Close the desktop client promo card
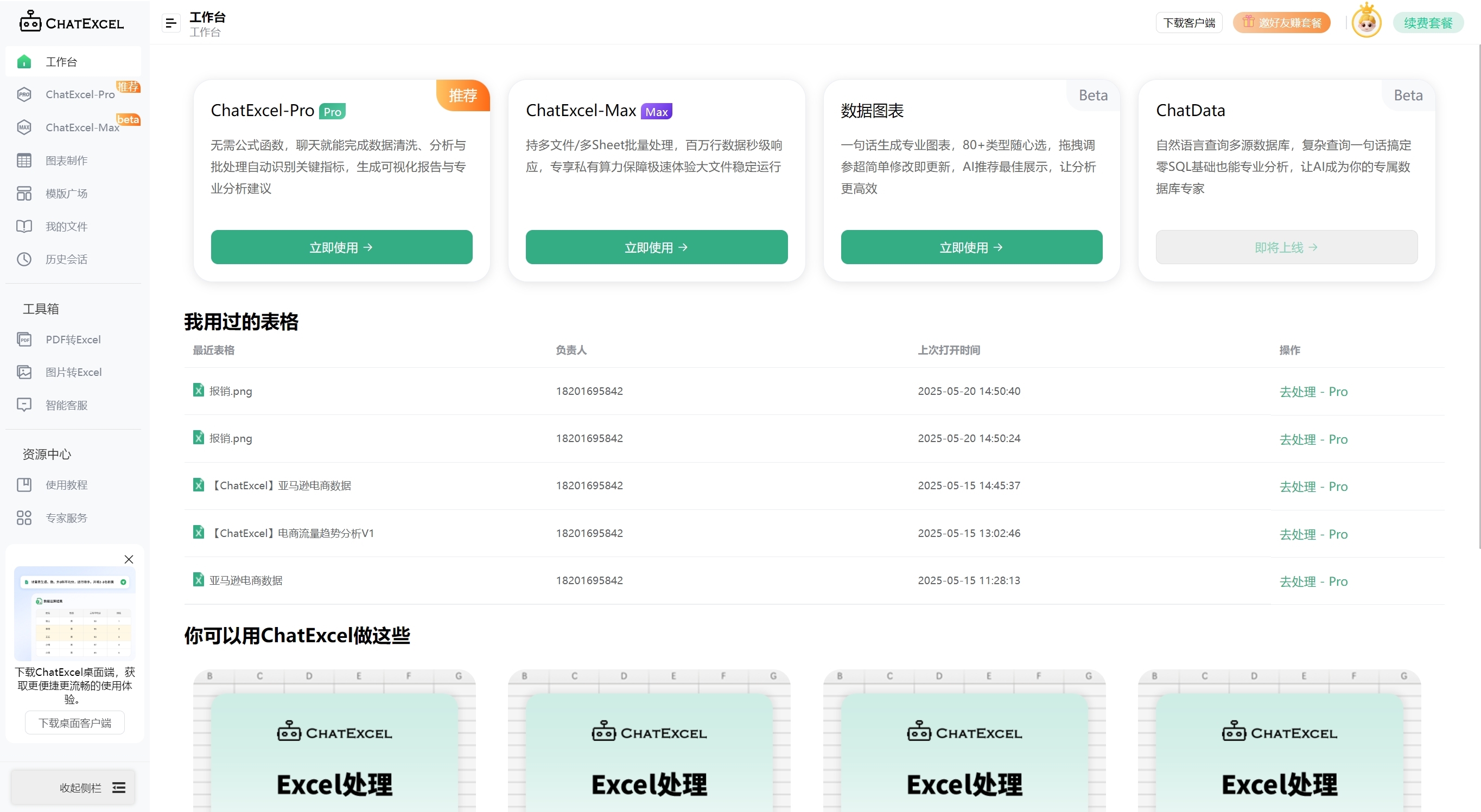Screen dimensions: 1481x812 click(x=129, y=559)
